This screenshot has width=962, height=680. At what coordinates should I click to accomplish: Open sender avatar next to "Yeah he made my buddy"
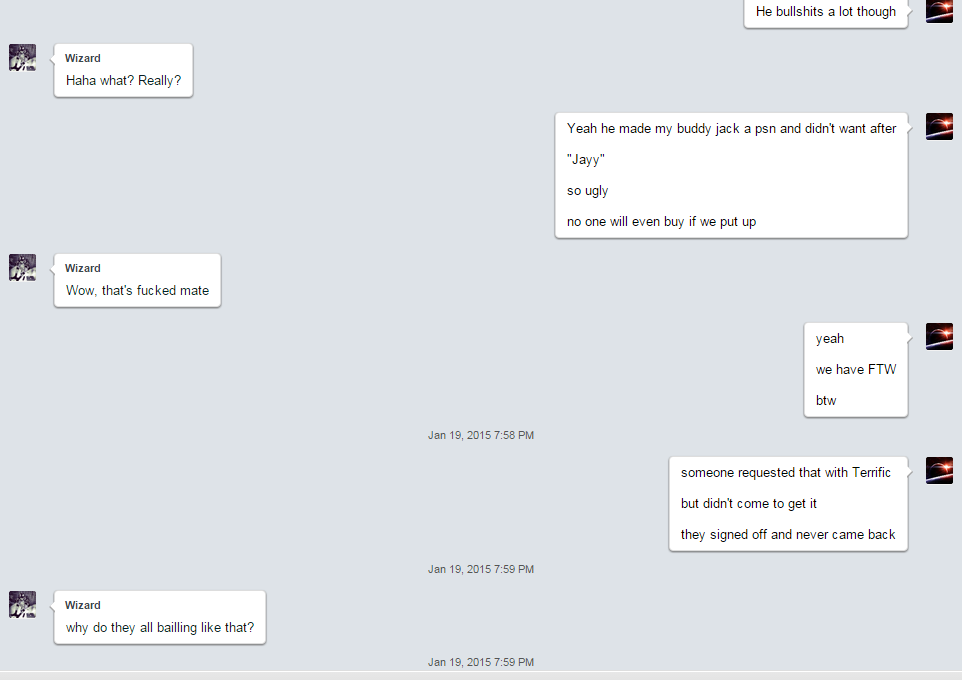(939, 126)
